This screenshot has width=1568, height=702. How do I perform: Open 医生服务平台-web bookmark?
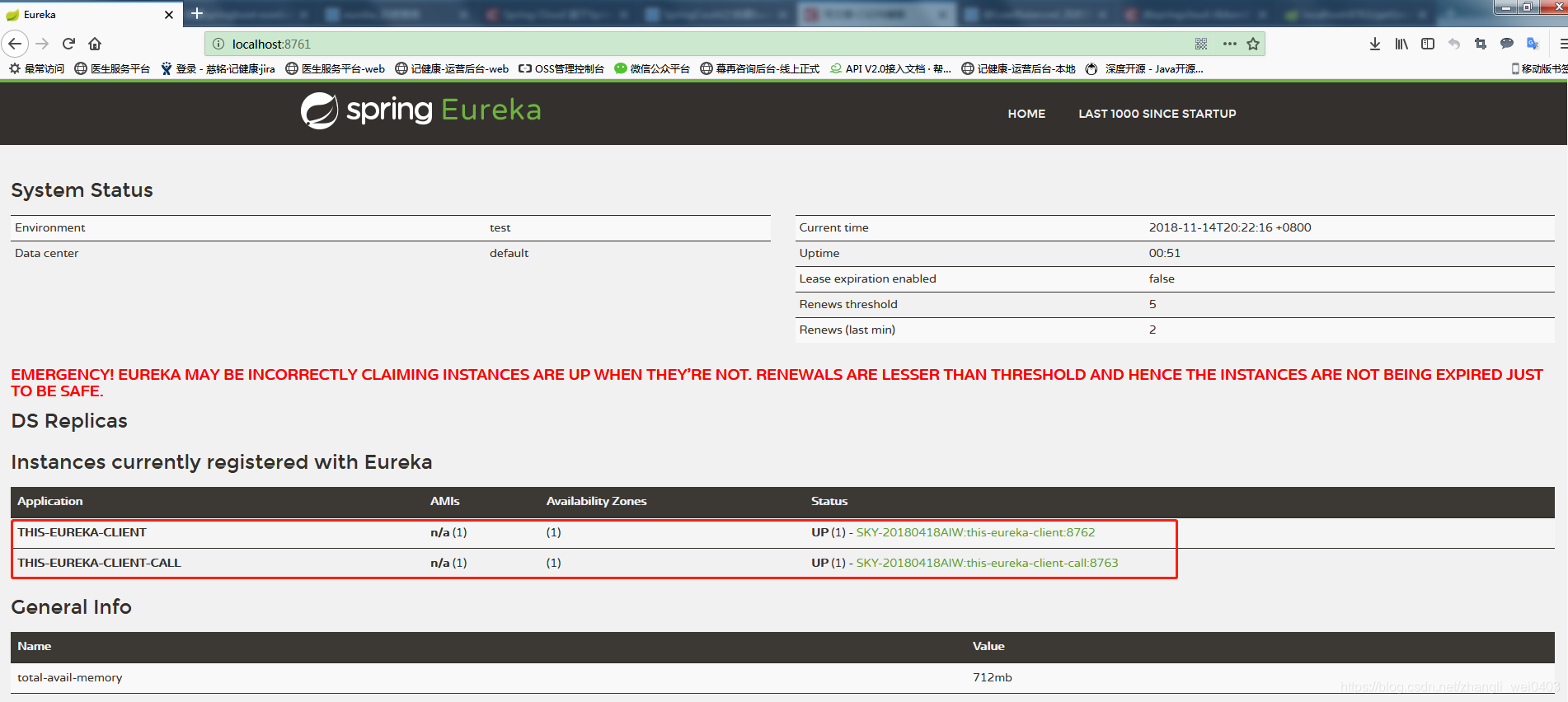coord(336,69)
